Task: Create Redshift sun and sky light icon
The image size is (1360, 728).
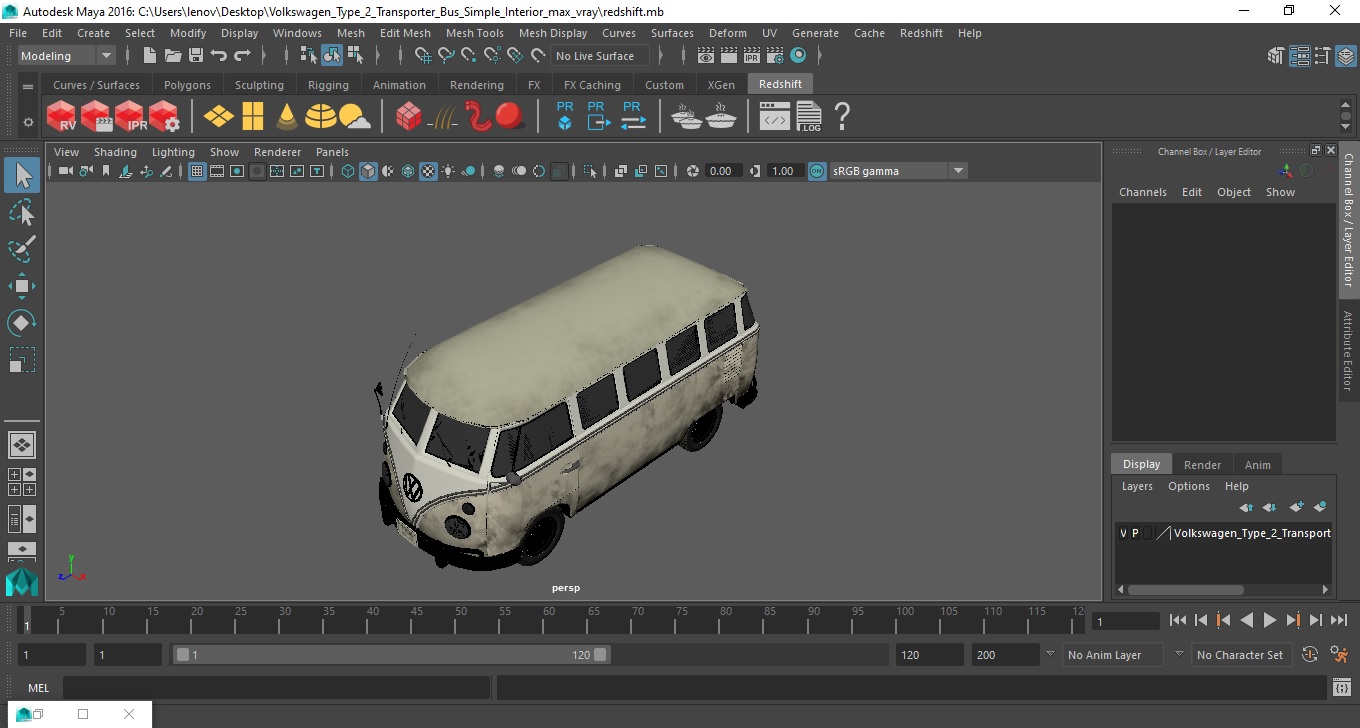Action: tap(354, 118)
